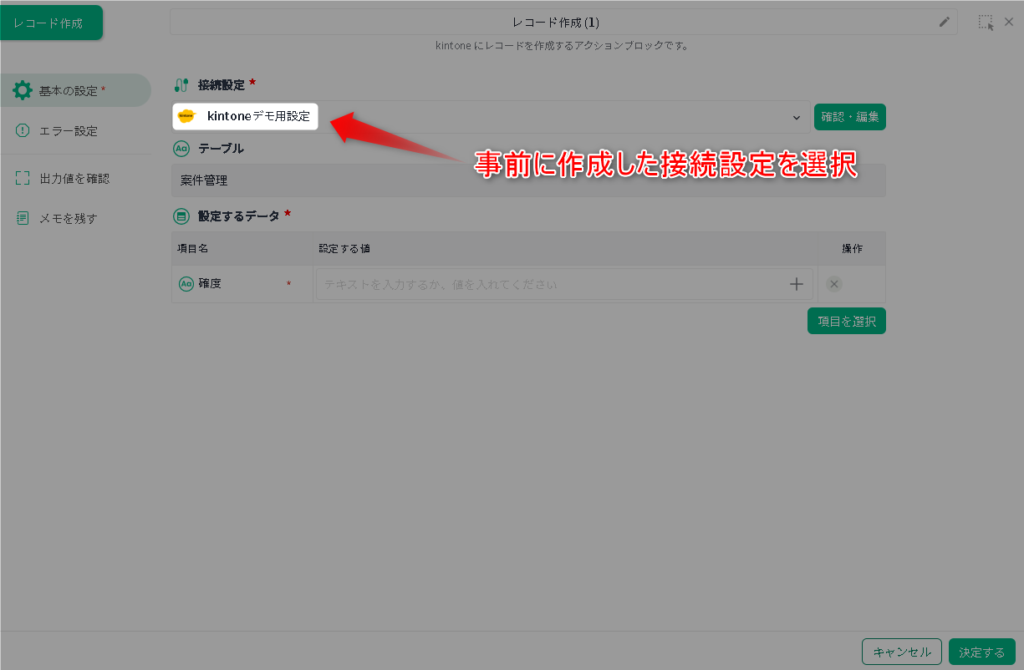Open the 出力値を確認 tab
The height and width of the screenshot is (670, 1024).
[x=76, y=178]
